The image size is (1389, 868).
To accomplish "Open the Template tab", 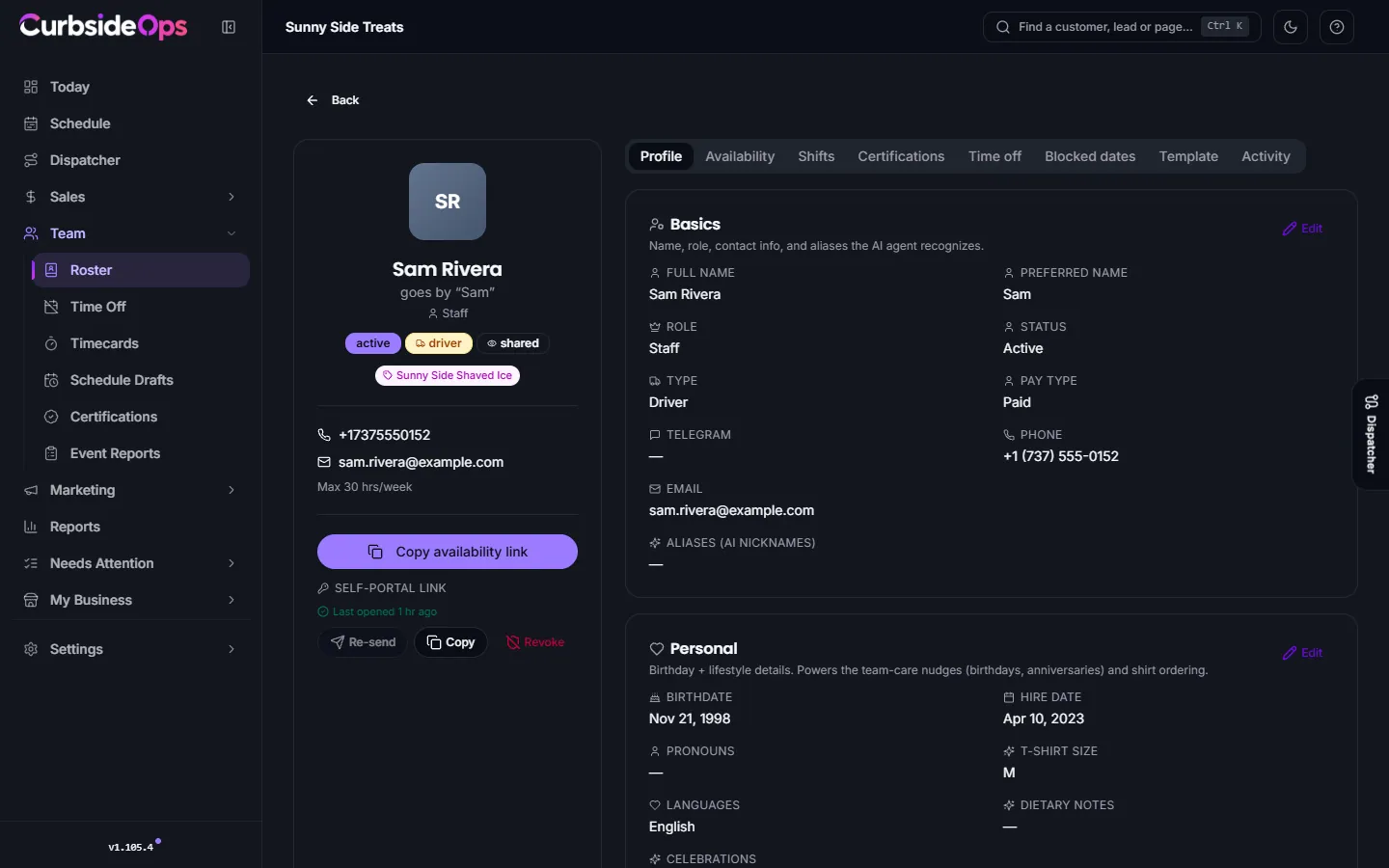I will coord(1188,156).
